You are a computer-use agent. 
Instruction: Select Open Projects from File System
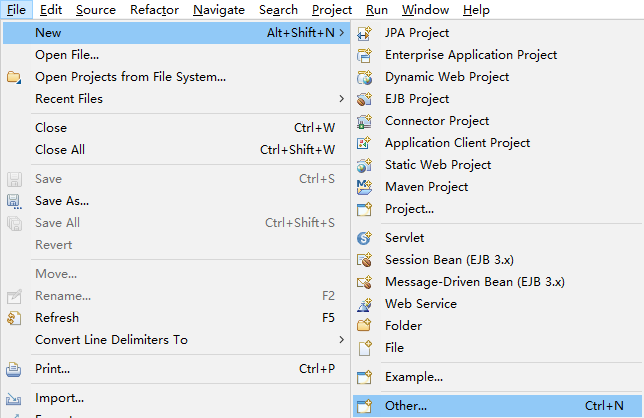click(130, 77)
